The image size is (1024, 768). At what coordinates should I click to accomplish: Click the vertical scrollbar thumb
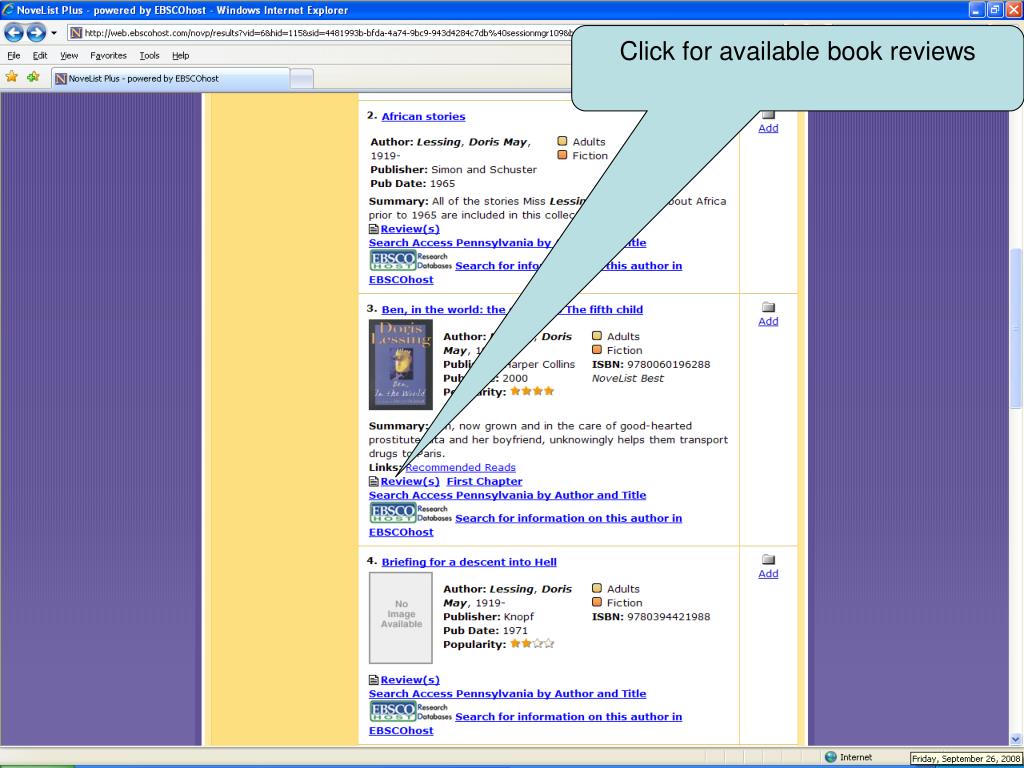click(x=1017, y=329)
